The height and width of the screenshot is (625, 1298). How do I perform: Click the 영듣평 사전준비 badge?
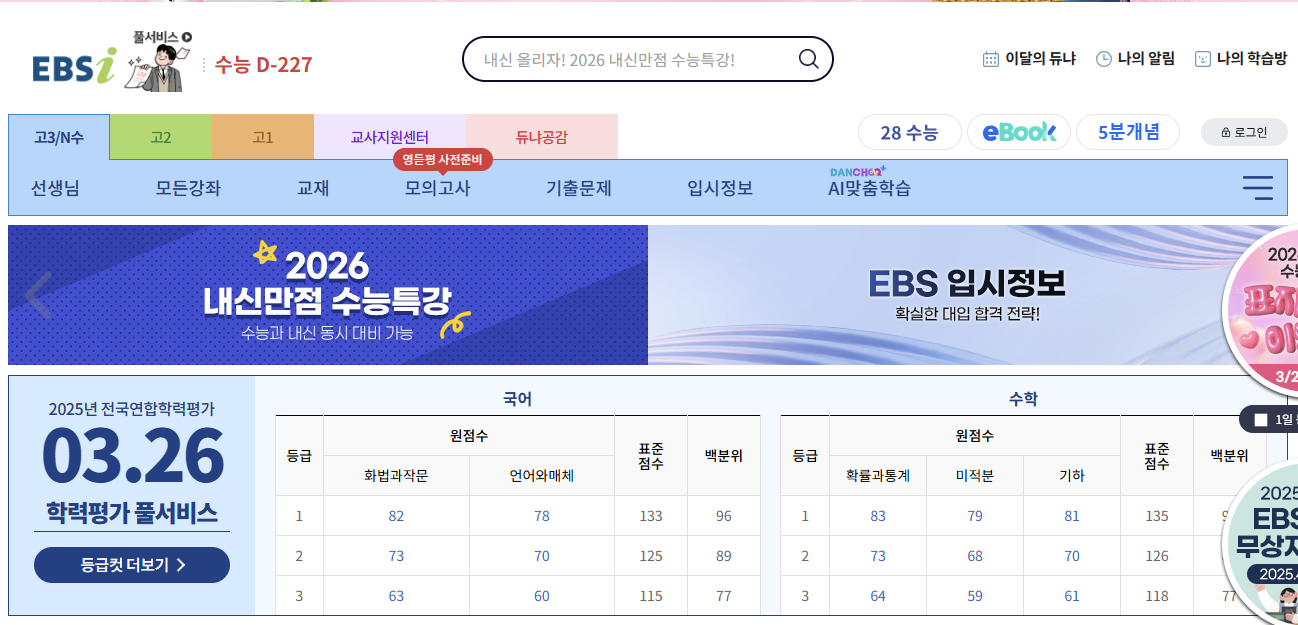click(x=442, y=159)
